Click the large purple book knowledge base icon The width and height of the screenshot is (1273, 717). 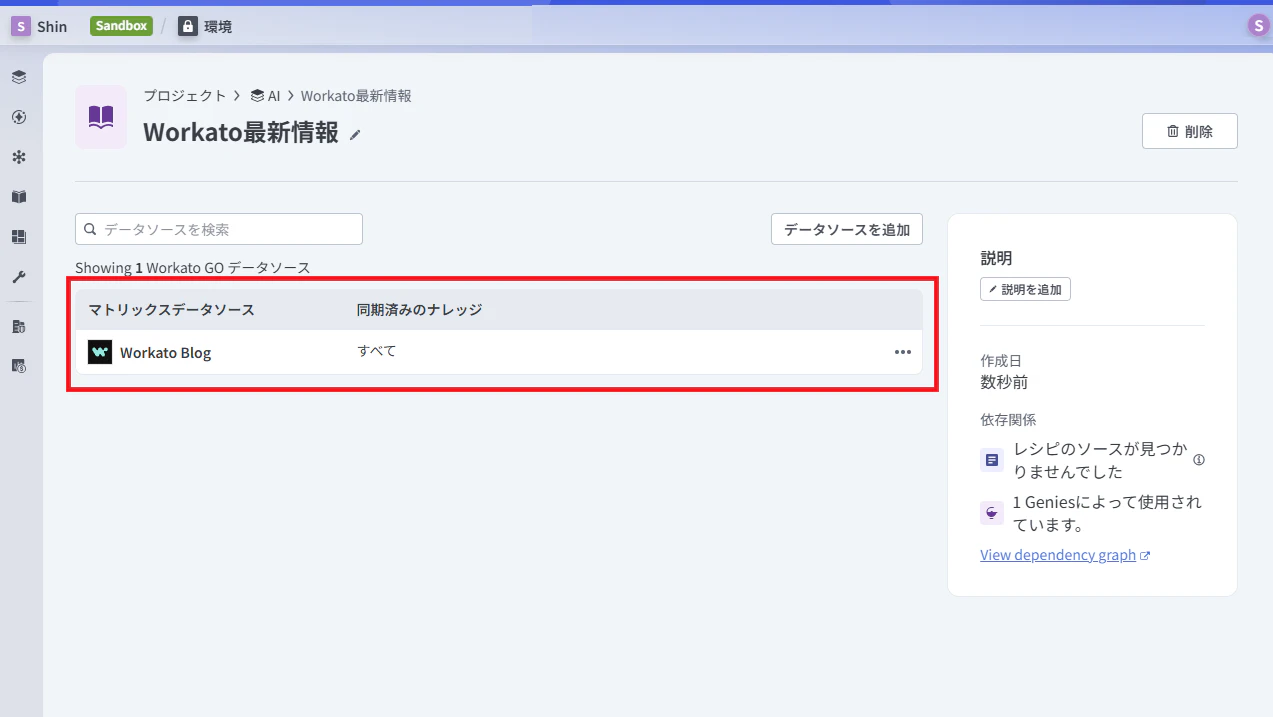point(101,117)
